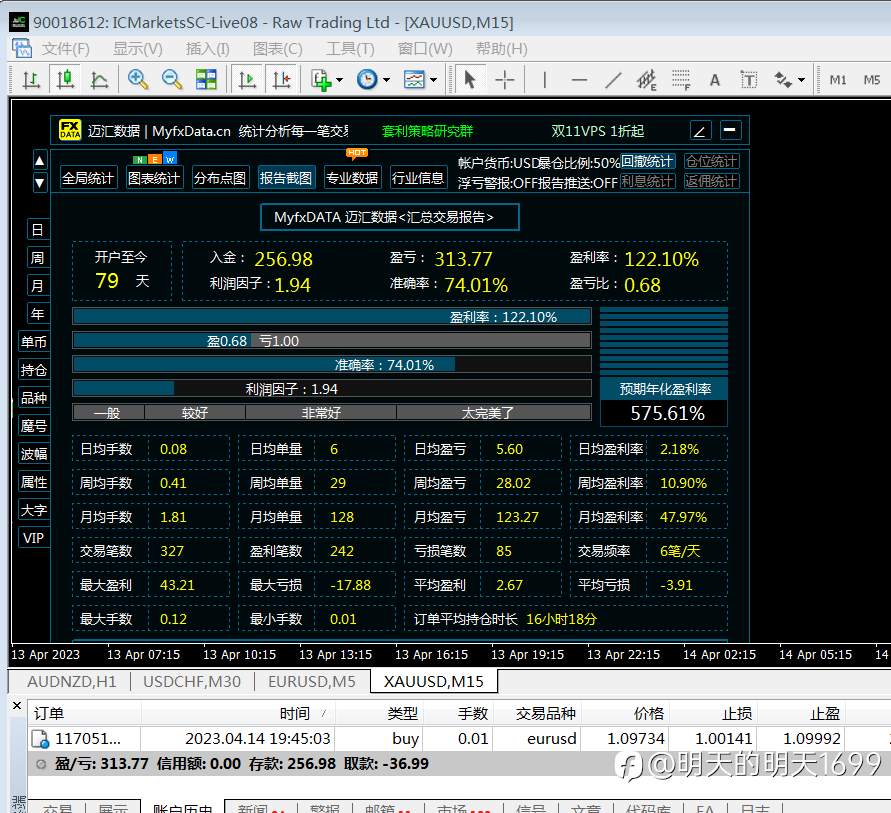Image resolution: width=891 pixels, height=813 pixels.
Task: Expand the indicators dropdown arrow
Action: [x=340, y=80]
